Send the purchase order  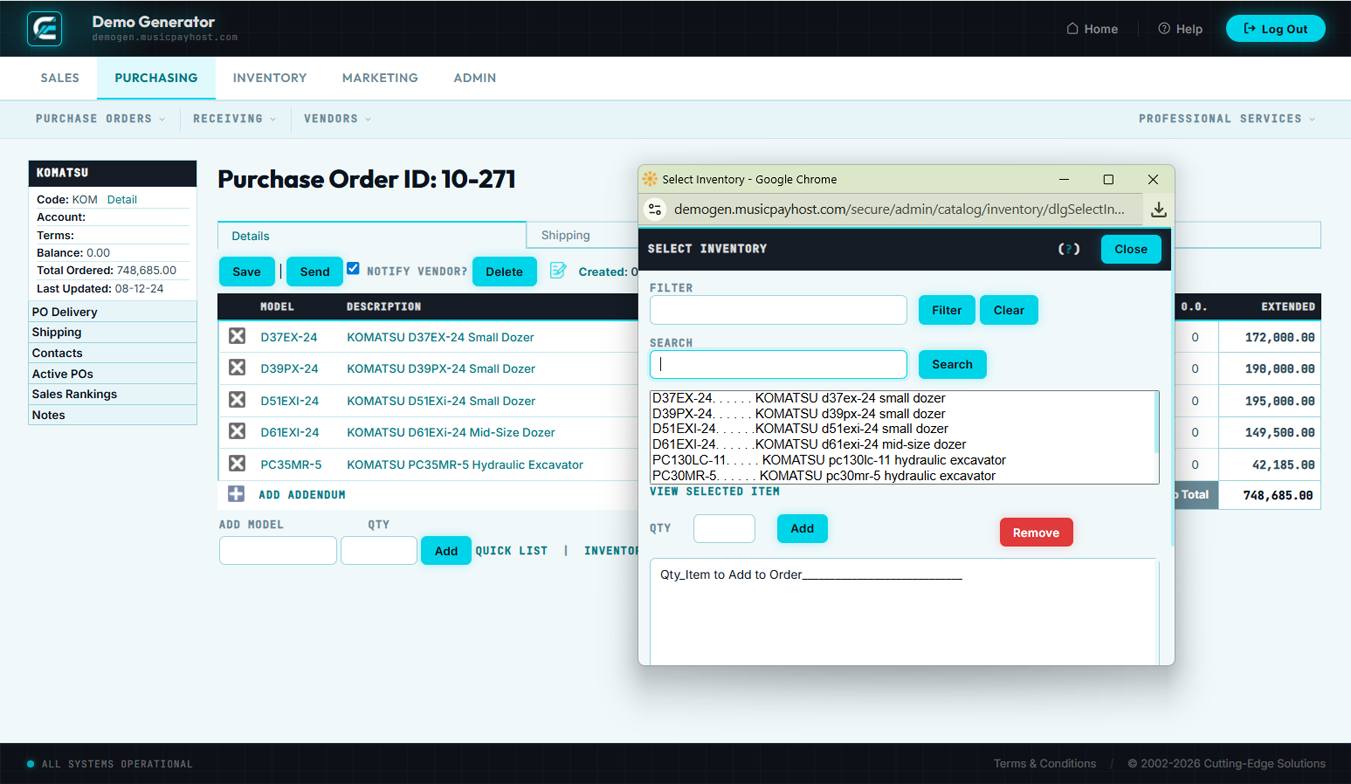315,271
